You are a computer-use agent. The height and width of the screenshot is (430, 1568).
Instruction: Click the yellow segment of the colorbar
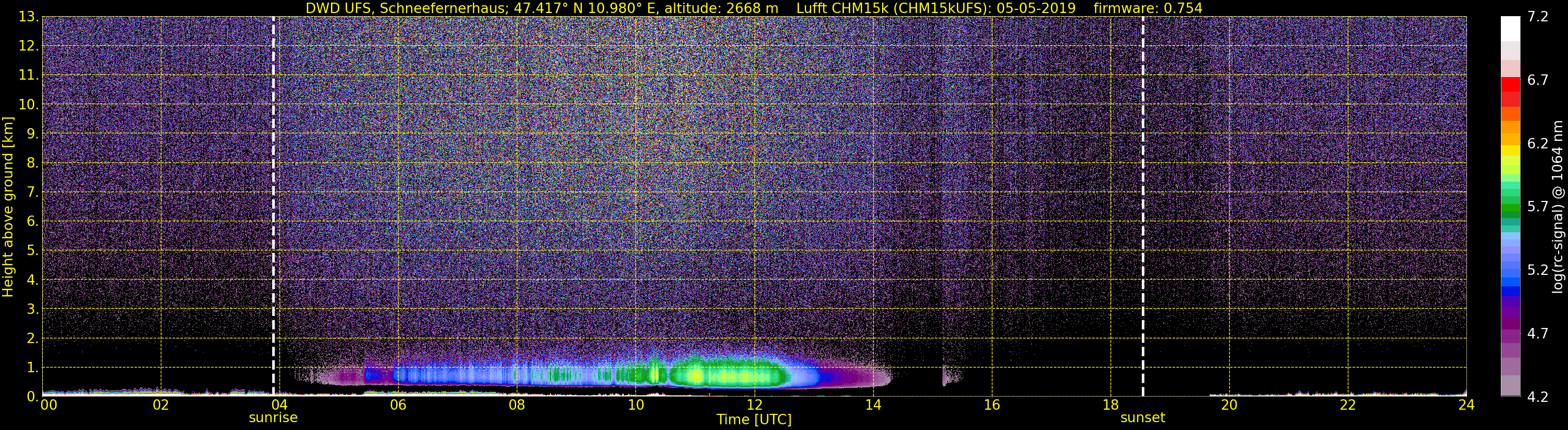click(1510, 150)
